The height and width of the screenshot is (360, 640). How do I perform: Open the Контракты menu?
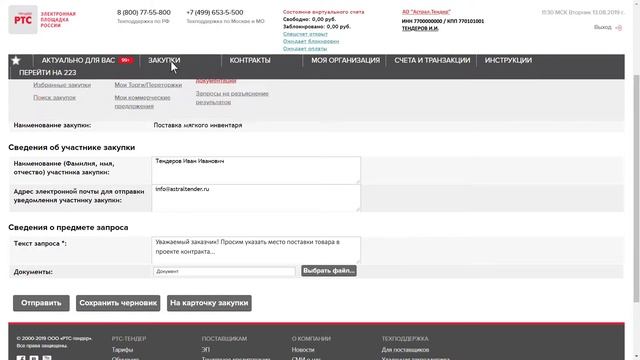250,60
